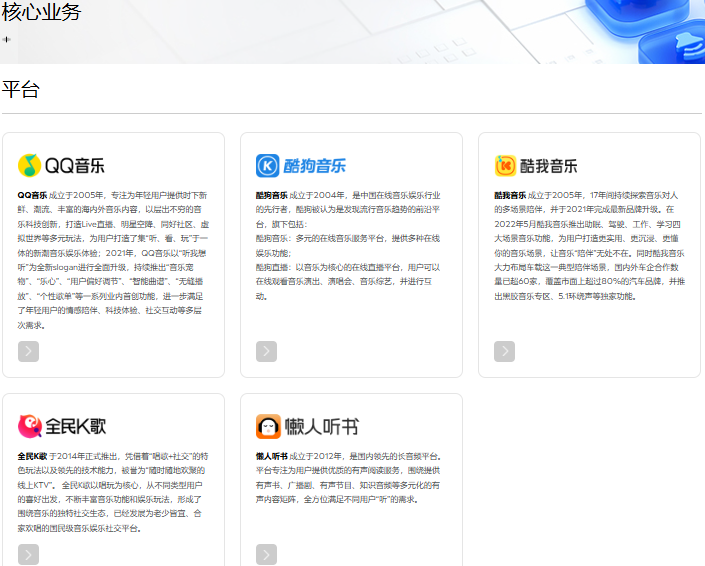Open the arrow button in QQ音乐 card
This screenshot has height=566, width=705.
(28, 351)
